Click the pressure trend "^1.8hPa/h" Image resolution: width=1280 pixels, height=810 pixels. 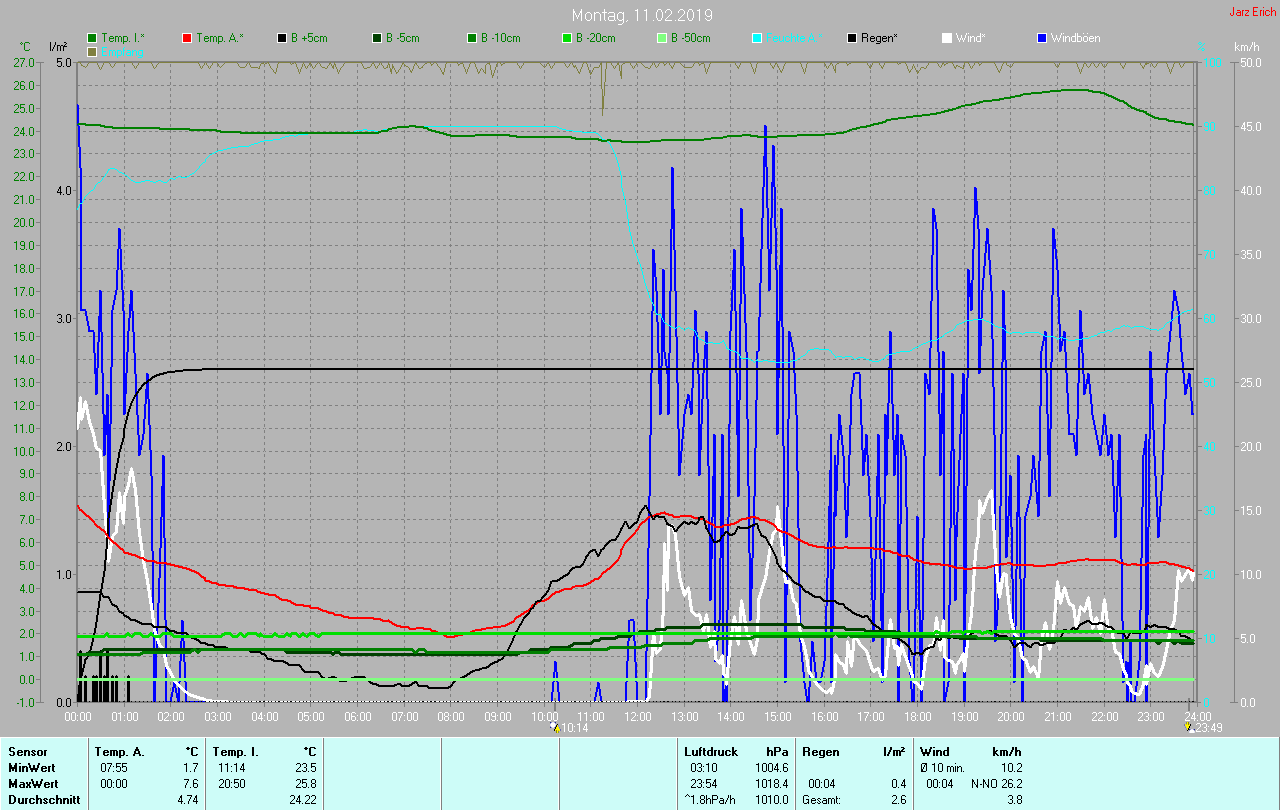(x=711, y=800)
